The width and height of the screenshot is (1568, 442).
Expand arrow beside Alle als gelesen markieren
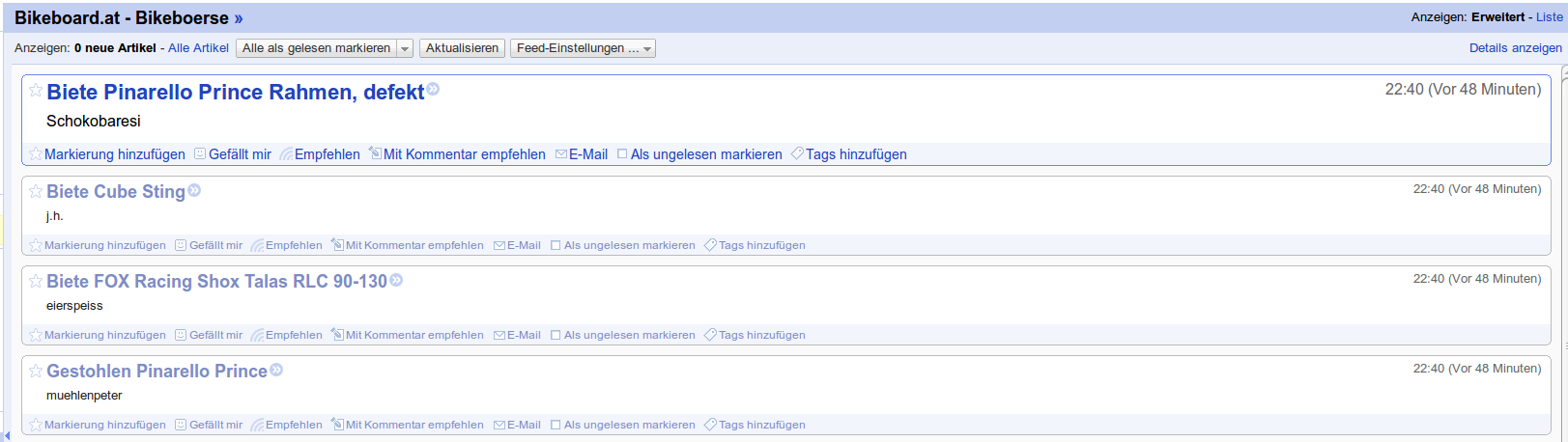pyautogui.click(x=405, y=48)
